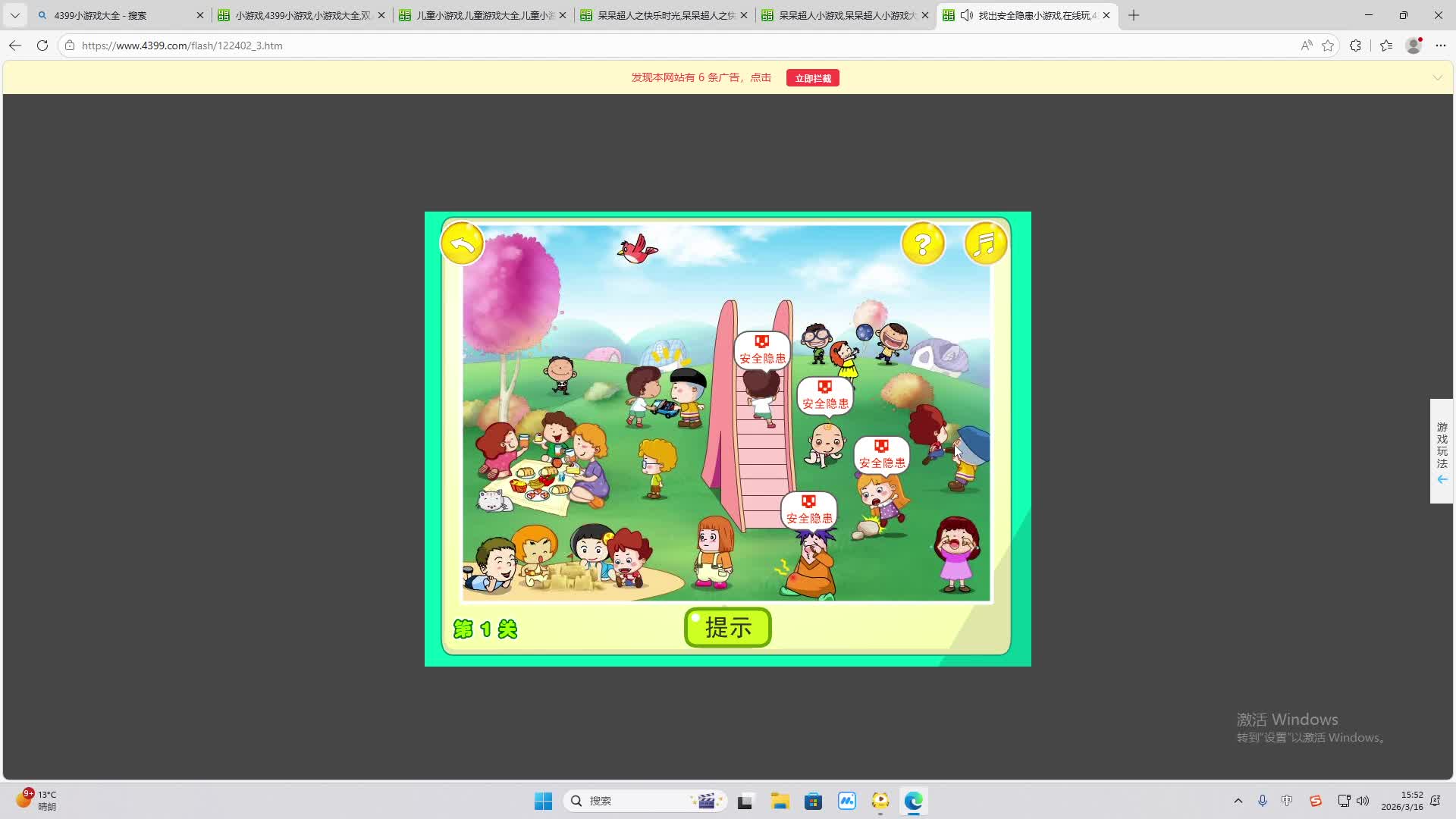Open the browser tab list dropdown
This screenshot has width=1456, height=819.
(14, 15)
